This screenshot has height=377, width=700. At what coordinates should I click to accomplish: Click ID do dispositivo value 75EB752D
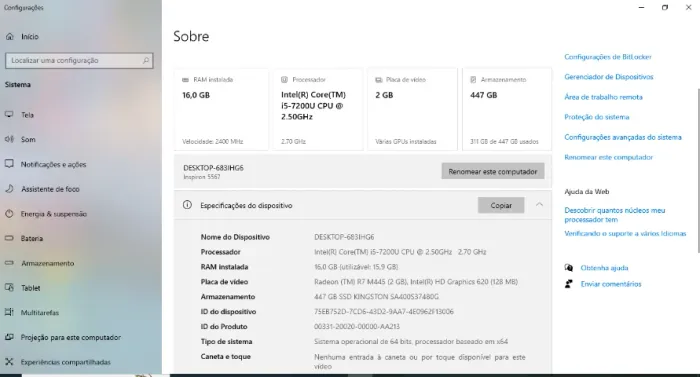tap(383, 311)
